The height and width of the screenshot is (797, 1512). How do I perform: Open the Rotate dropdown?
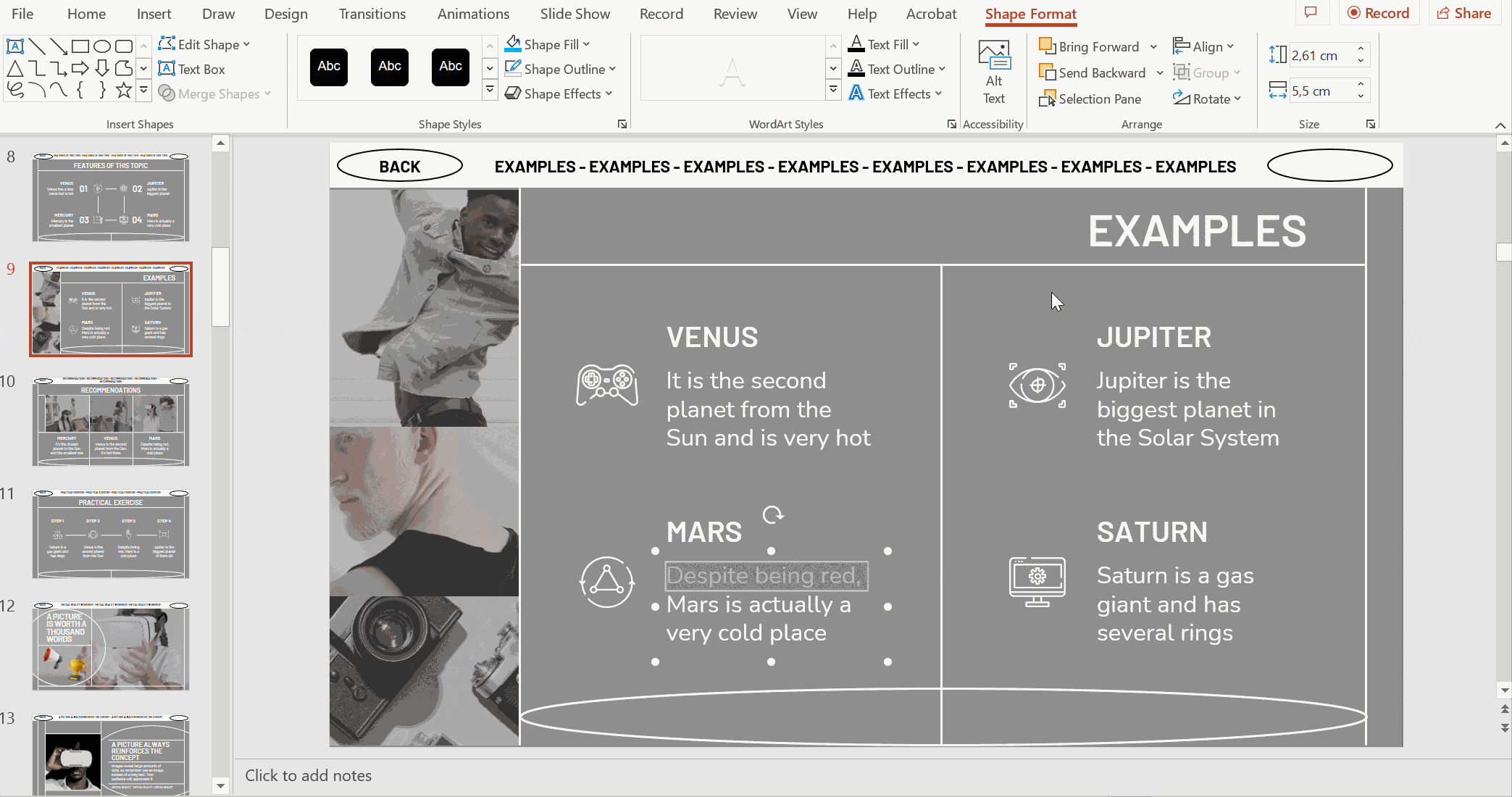coord(1207,99)
